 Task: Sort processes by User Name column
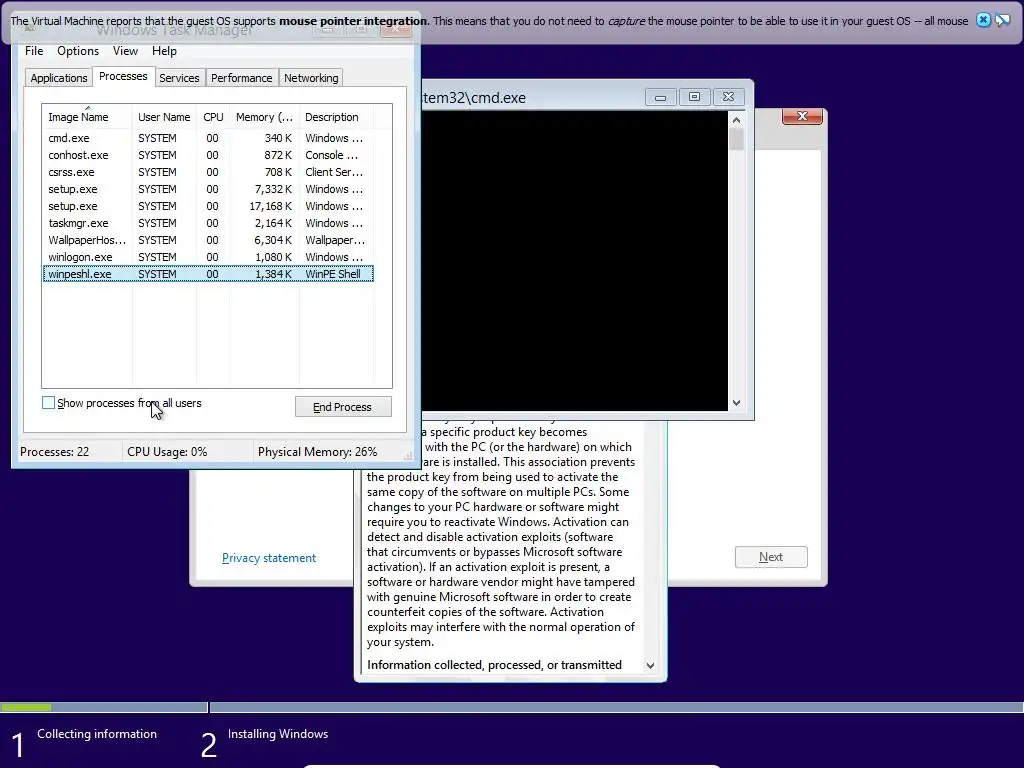click(x=164, y=117)
